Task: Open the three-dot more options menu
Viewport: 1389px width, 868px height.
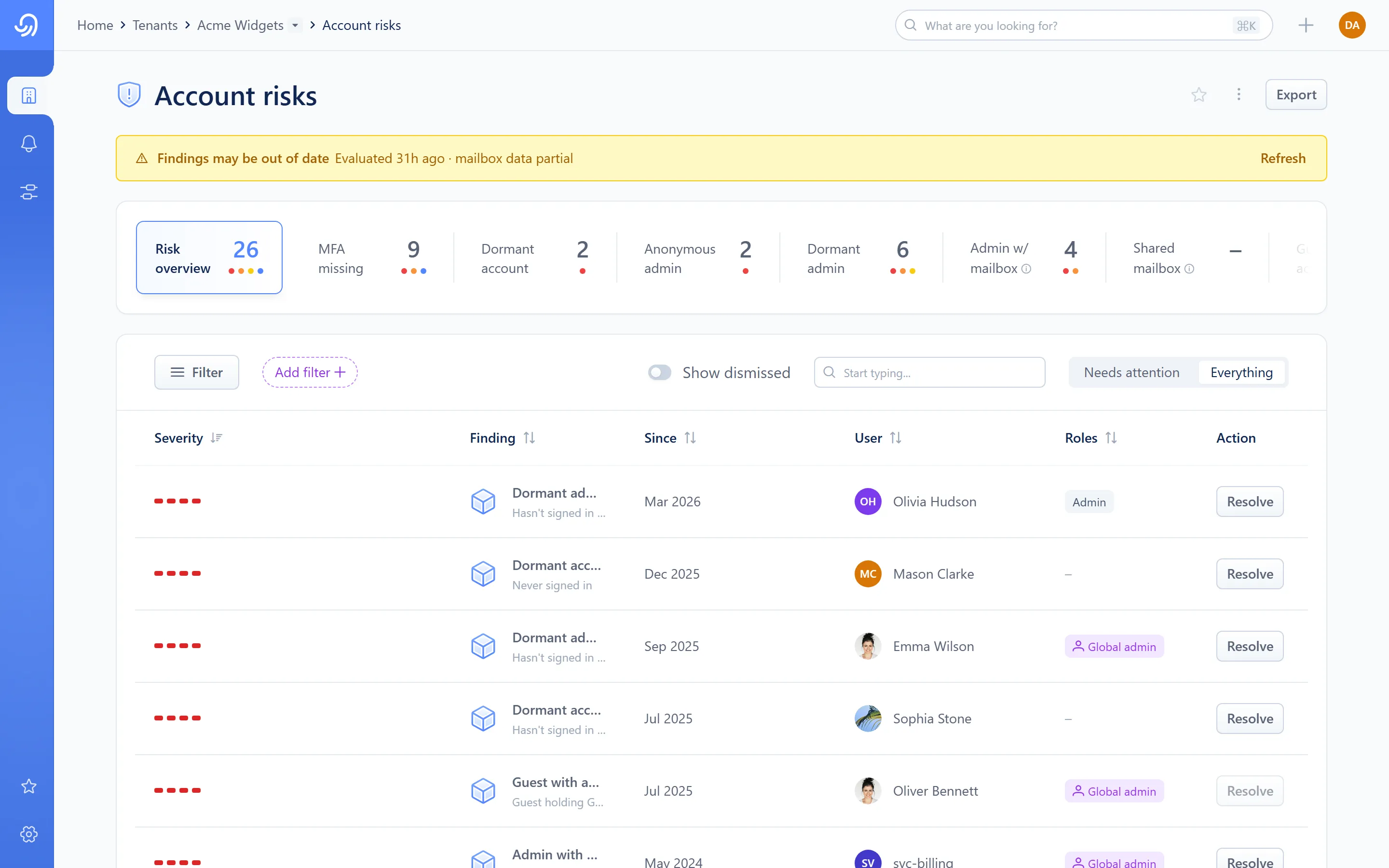Action: tap(1239, 95)
